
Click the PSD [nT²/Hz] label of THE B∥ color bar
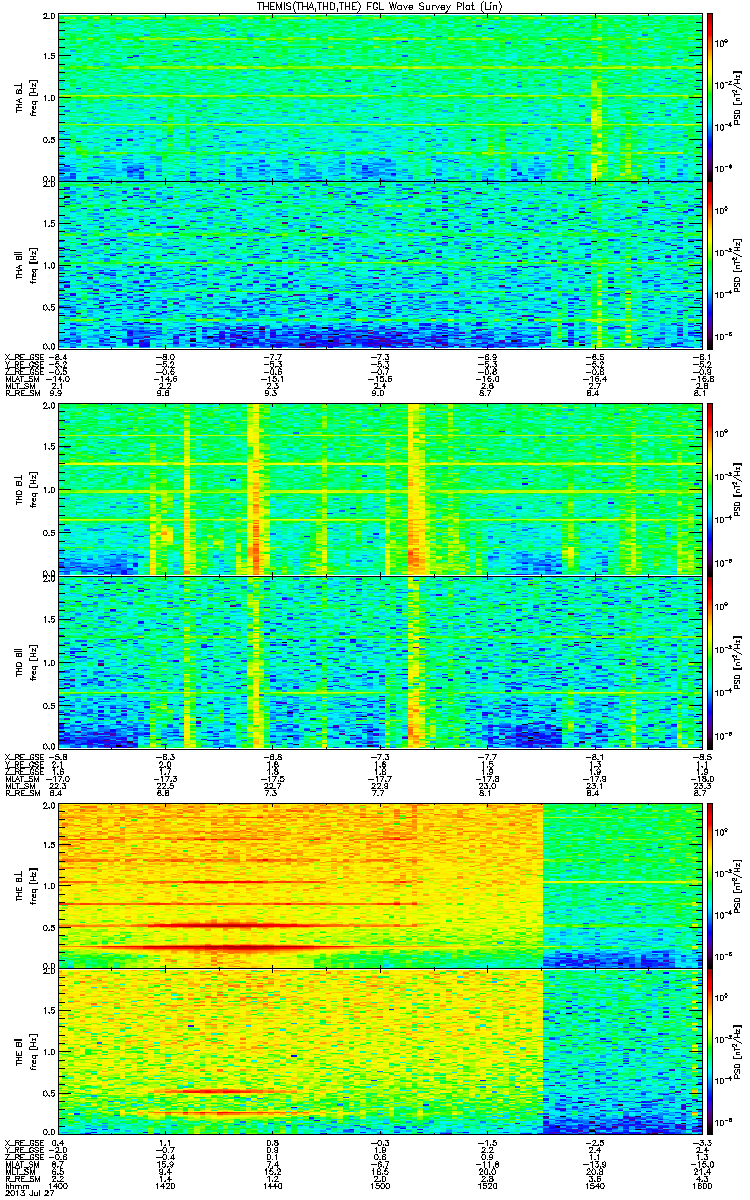pyautogui.click(x=738, y=1053)
